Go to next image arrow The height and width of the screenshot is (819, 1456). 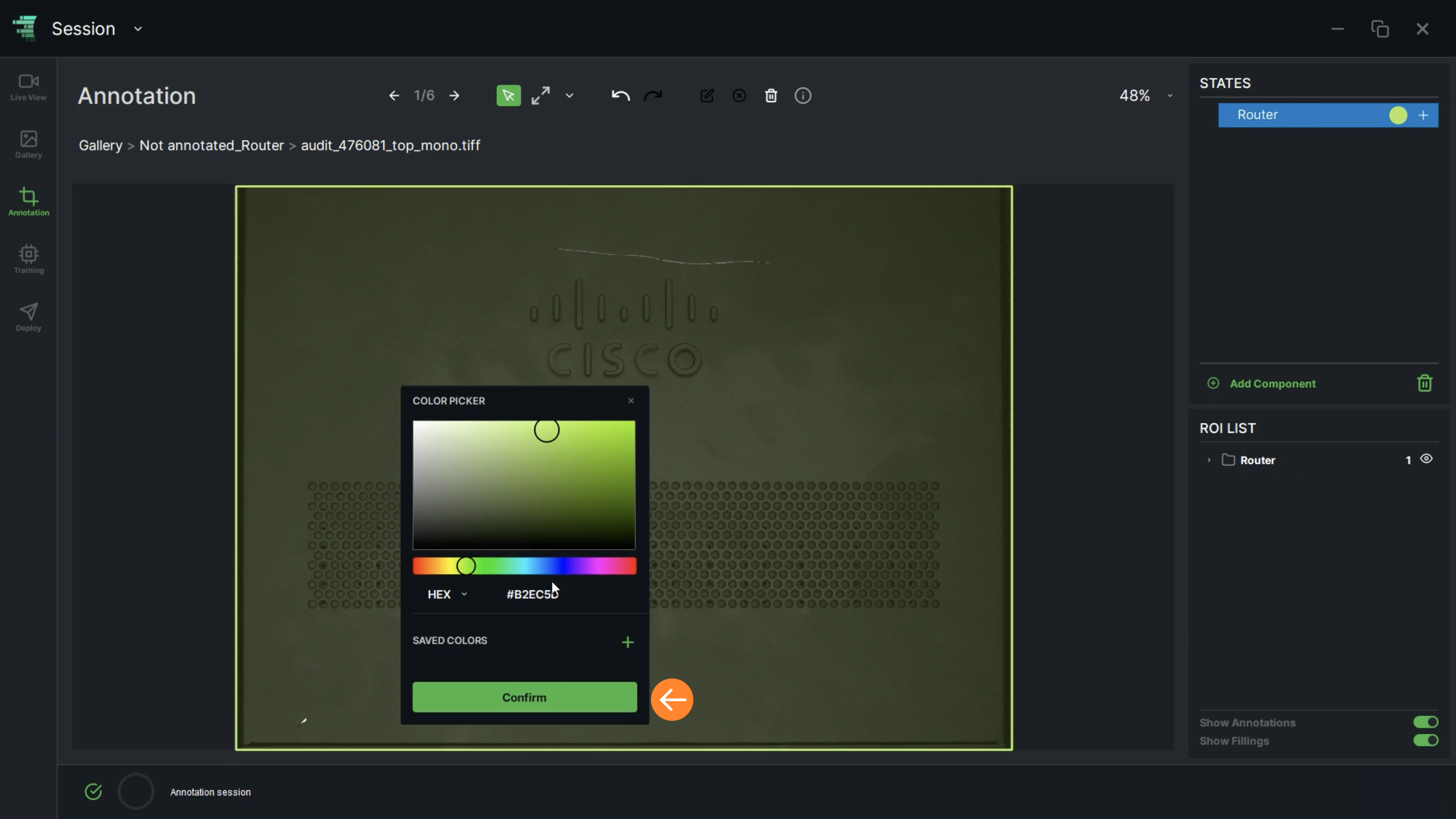pos(455,96)
